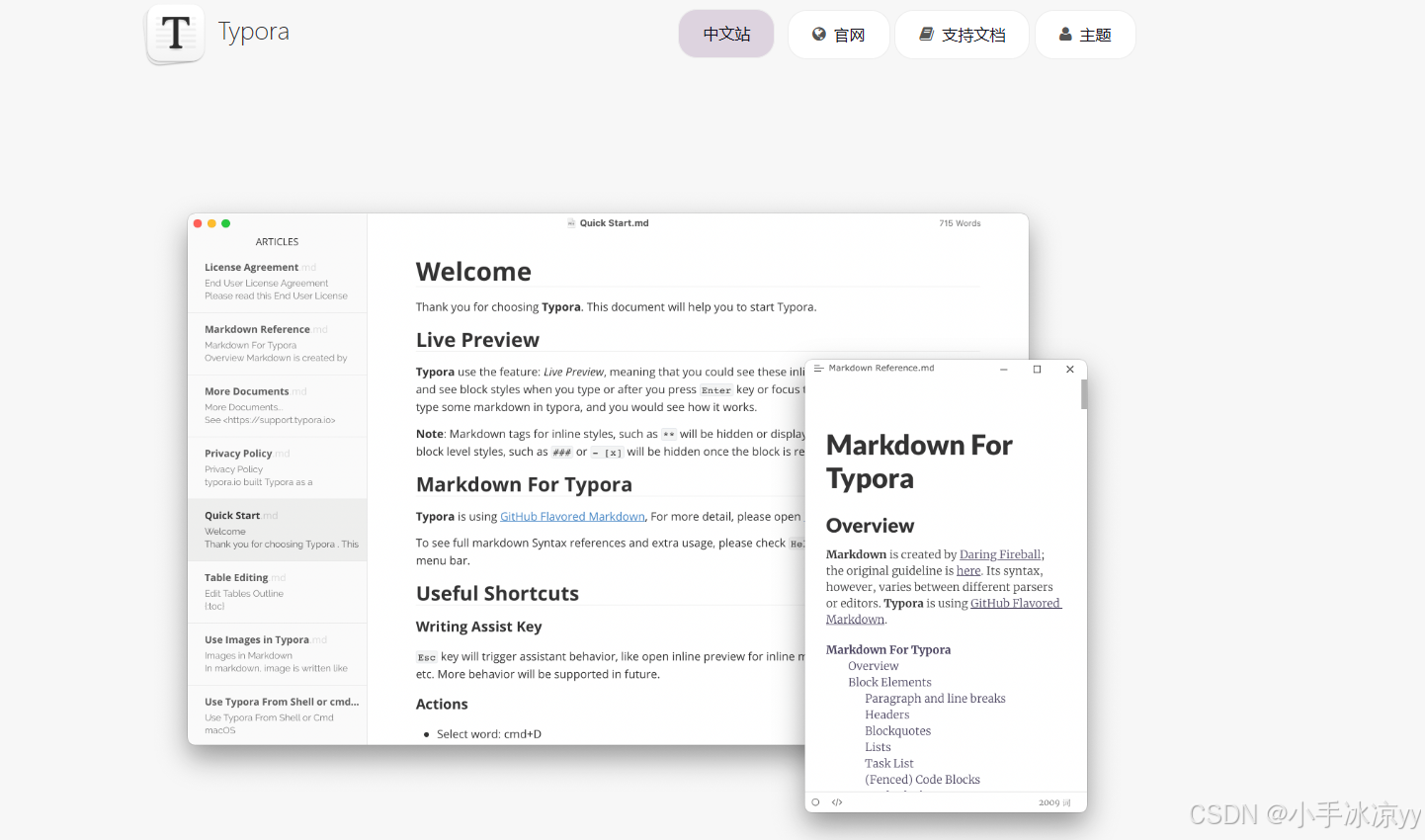Image resolution: width=1425 pixels, height=840 pixels.
Task: Click the yellow macOS minimize dot
Action: pos(211,223)
